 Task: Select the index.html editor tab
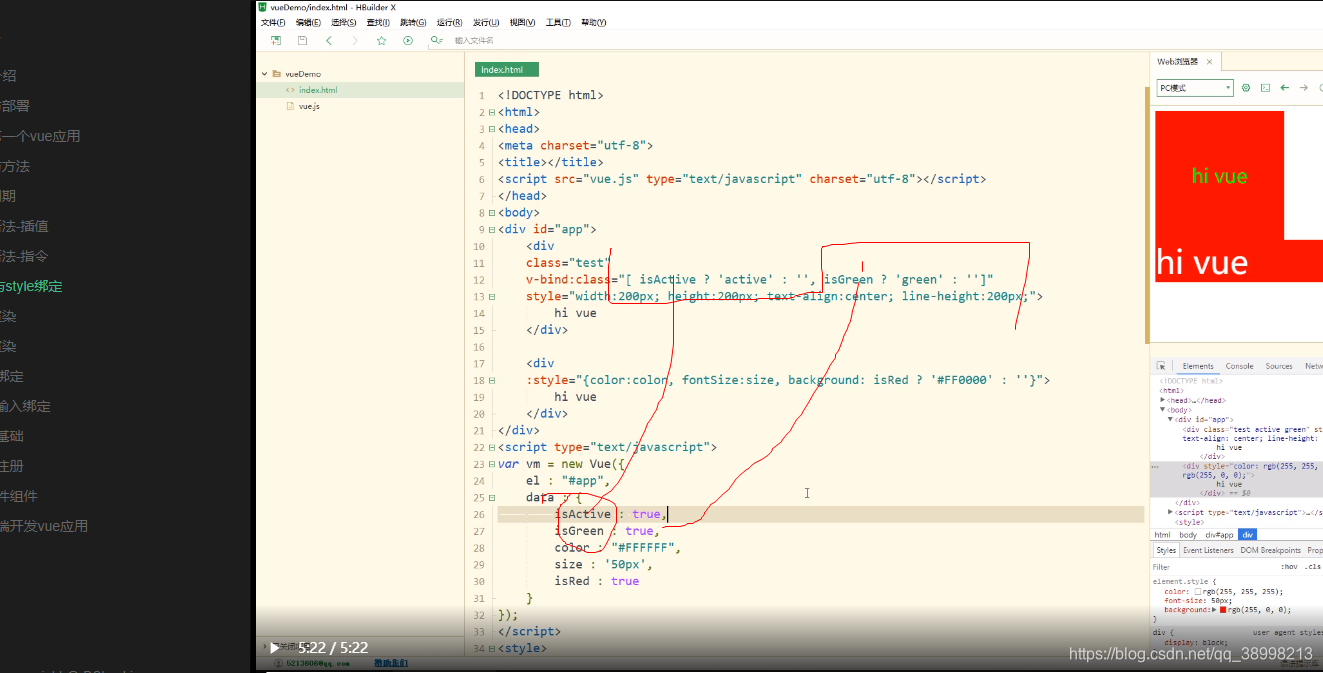[x=507, y=70]
